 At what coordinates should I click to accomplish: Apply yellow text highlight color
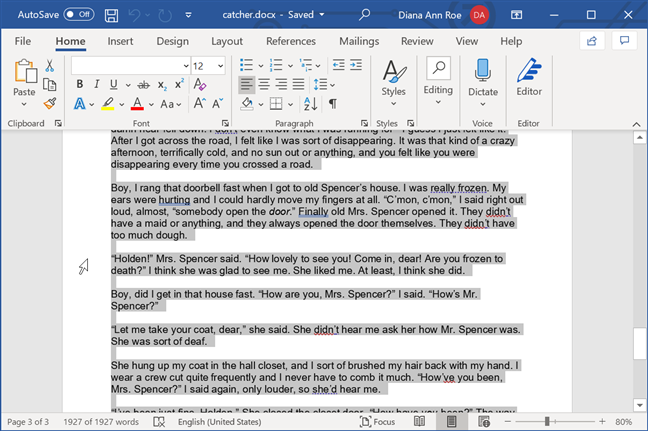[x=108, y=103]
